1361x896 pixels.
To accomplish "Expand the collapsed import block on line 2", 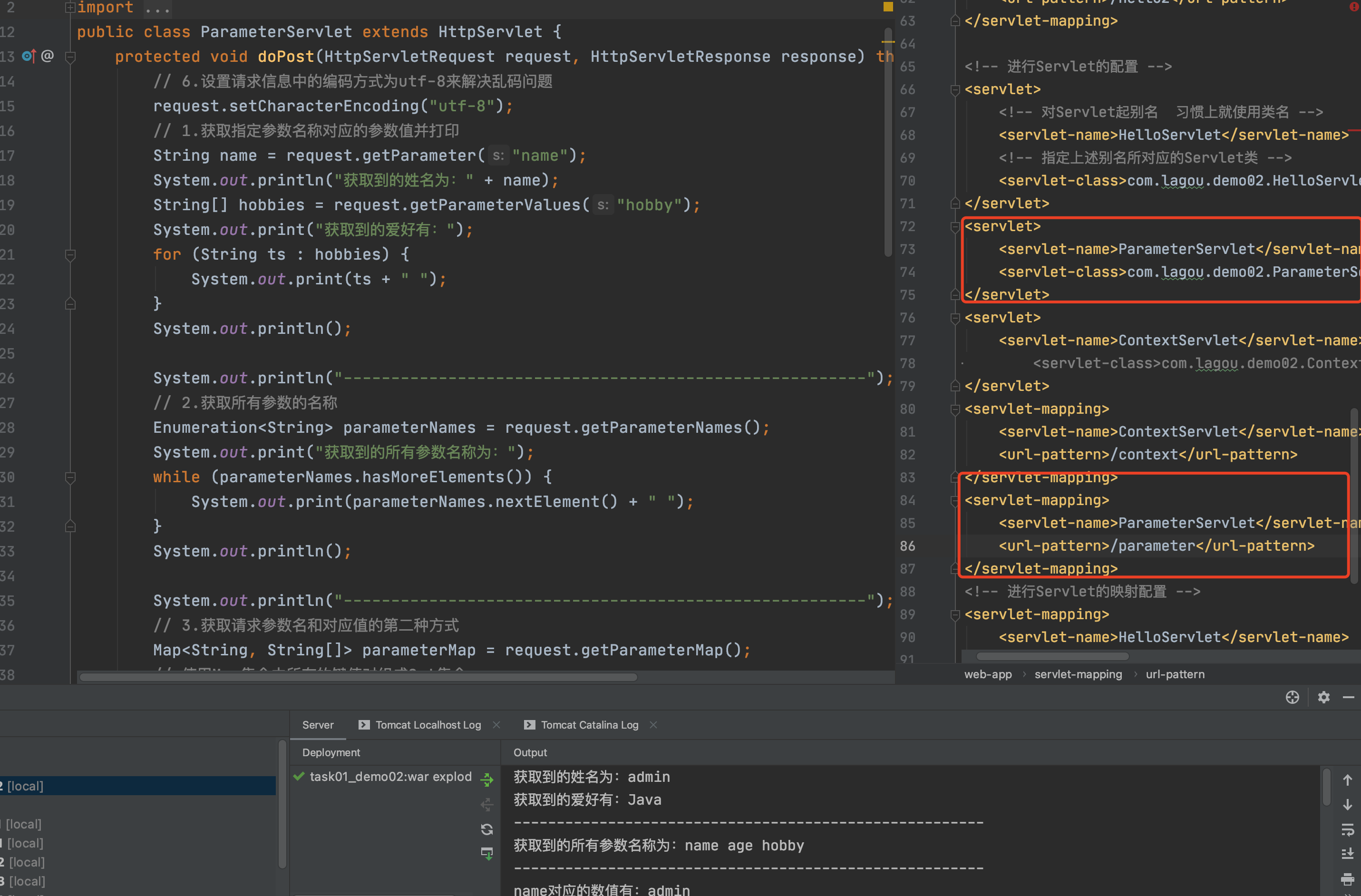I will point(70,8).
